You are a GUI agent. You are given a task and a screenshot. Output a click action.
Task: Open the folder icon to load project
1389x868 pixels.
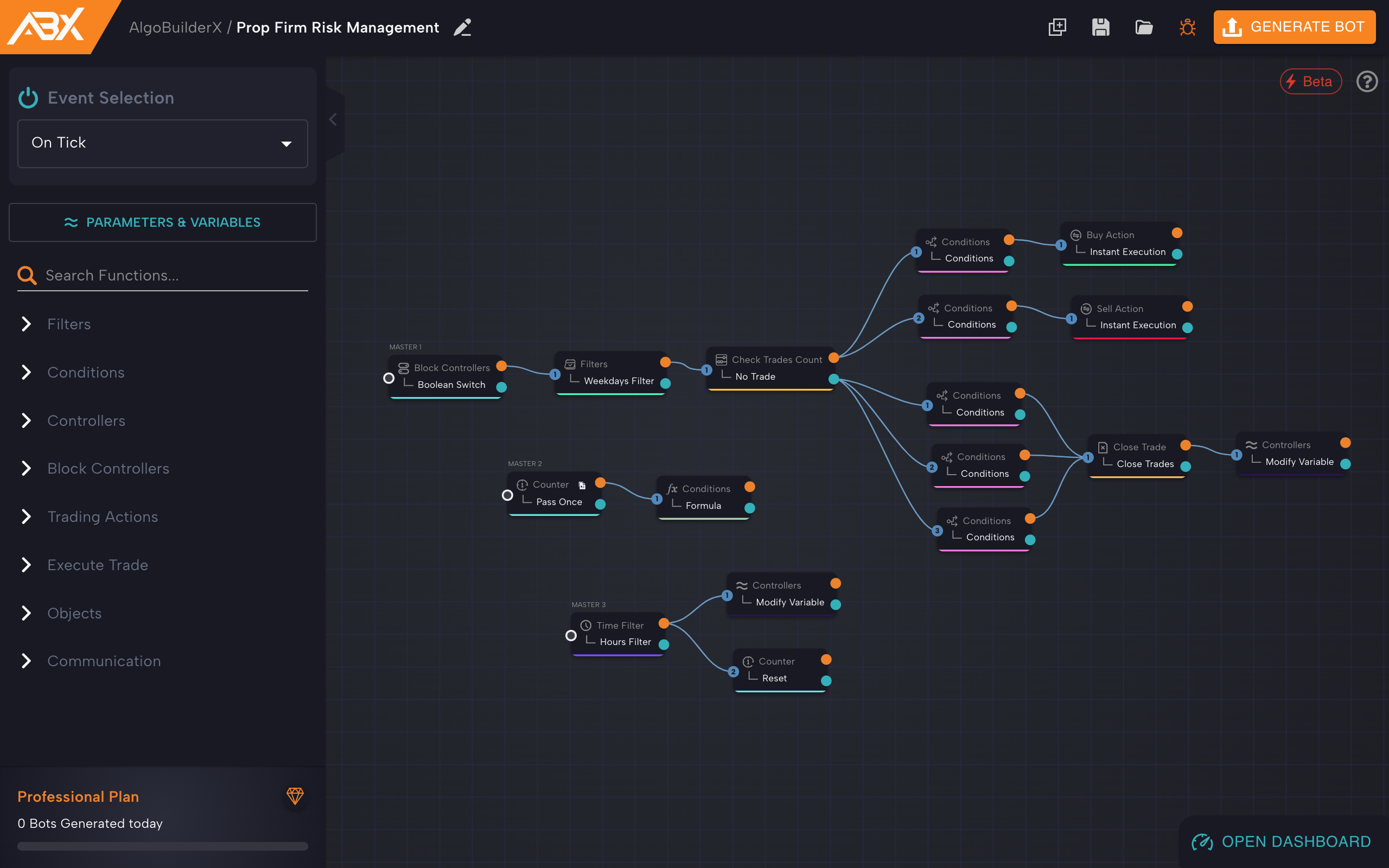(1143, 27)
